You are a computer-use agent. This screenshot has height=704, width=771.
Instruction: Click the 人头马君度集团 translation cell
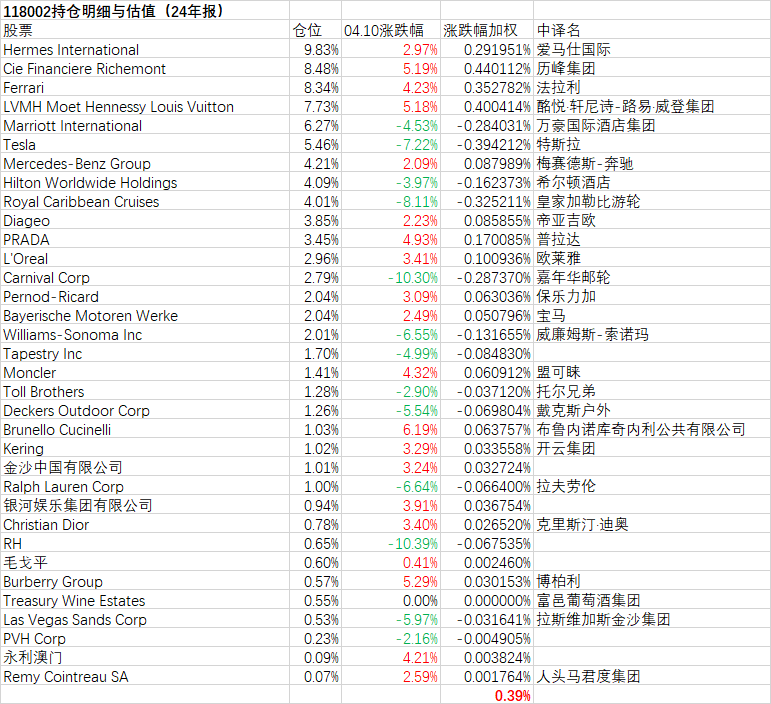652,676
